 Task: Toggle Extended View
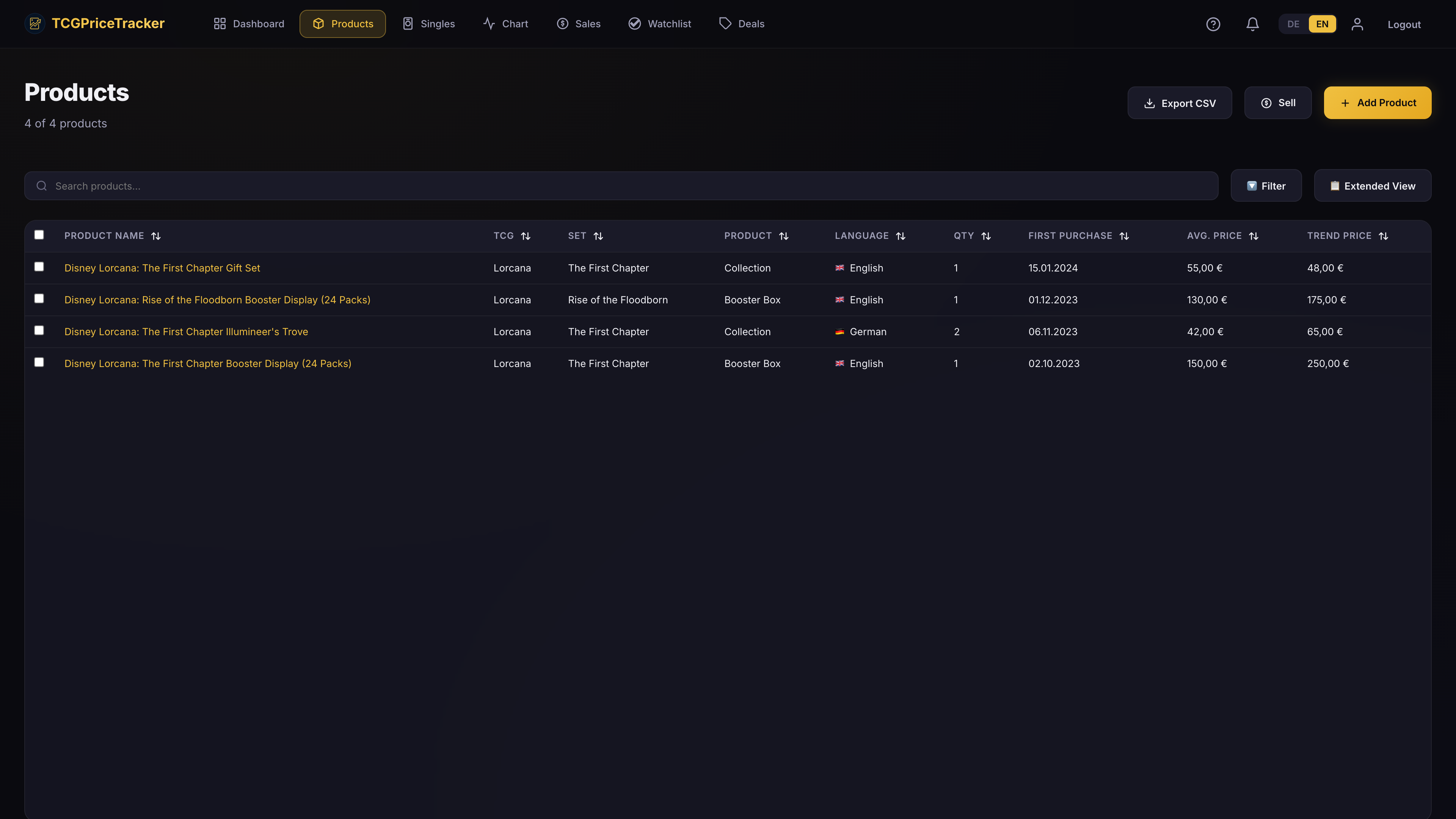1372,186
